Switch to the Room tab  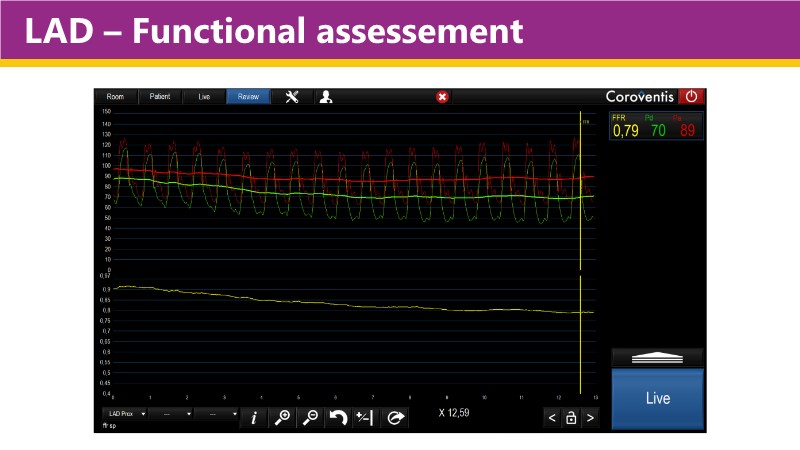point(115,97)
